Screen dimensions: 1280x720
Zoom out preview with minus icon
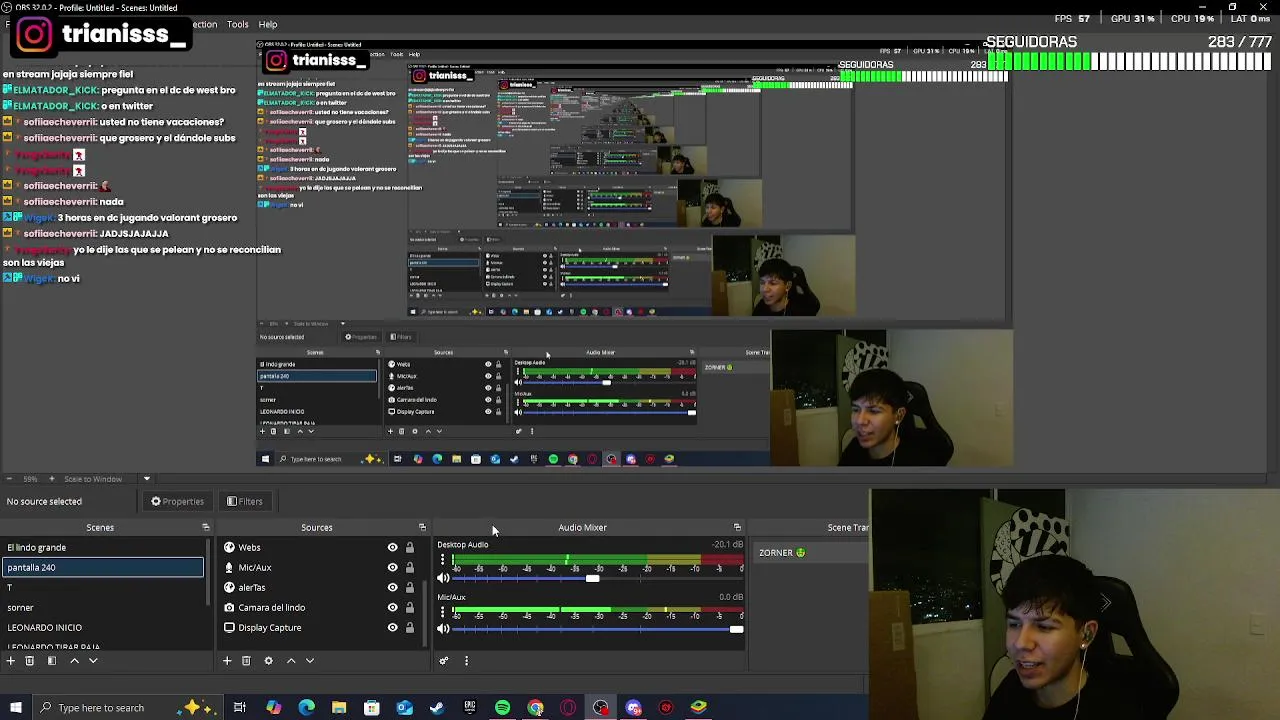(x=8, y=478)
